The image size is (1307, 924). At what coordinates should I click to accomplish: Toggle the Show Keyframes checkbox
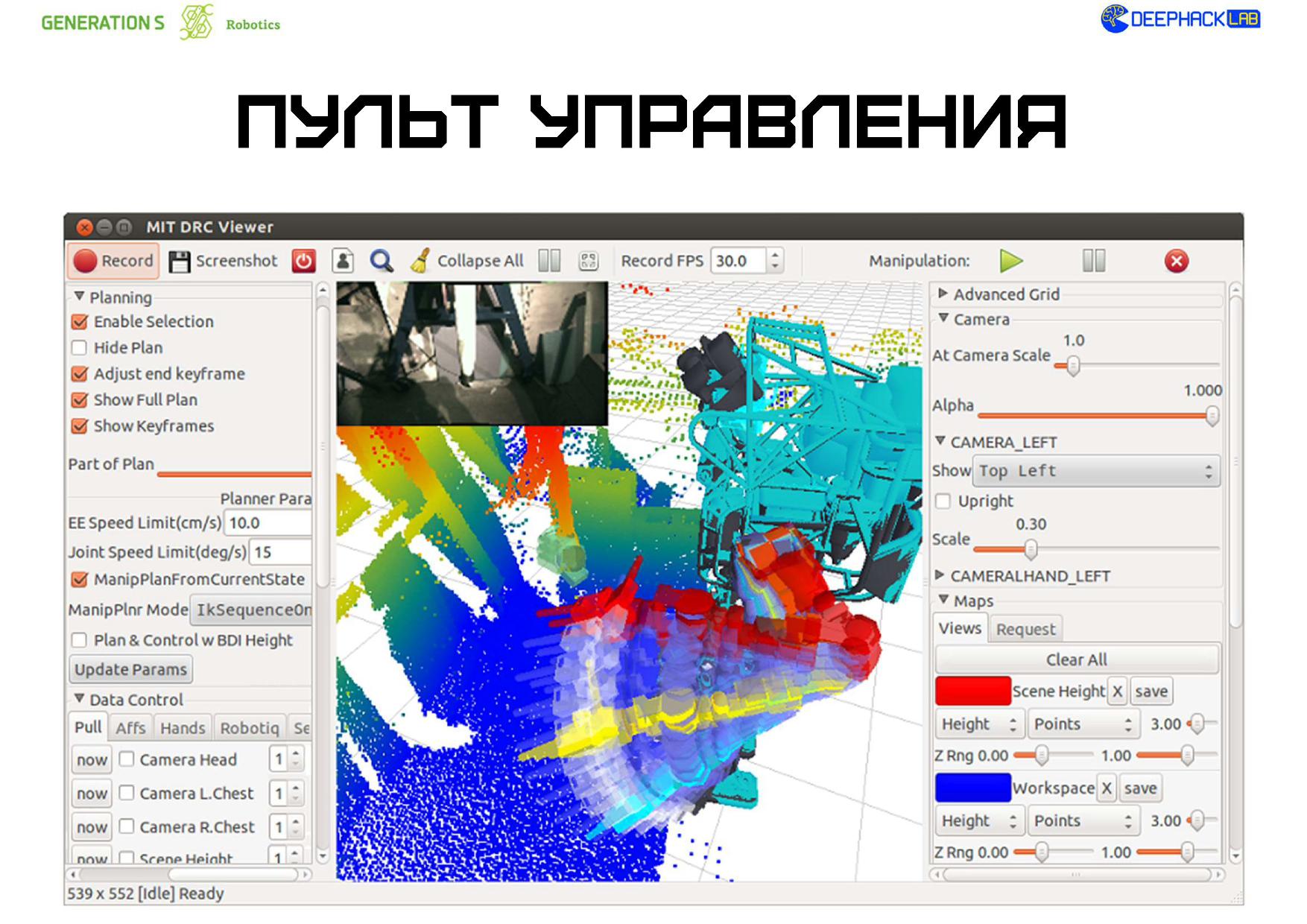(80, 426)
